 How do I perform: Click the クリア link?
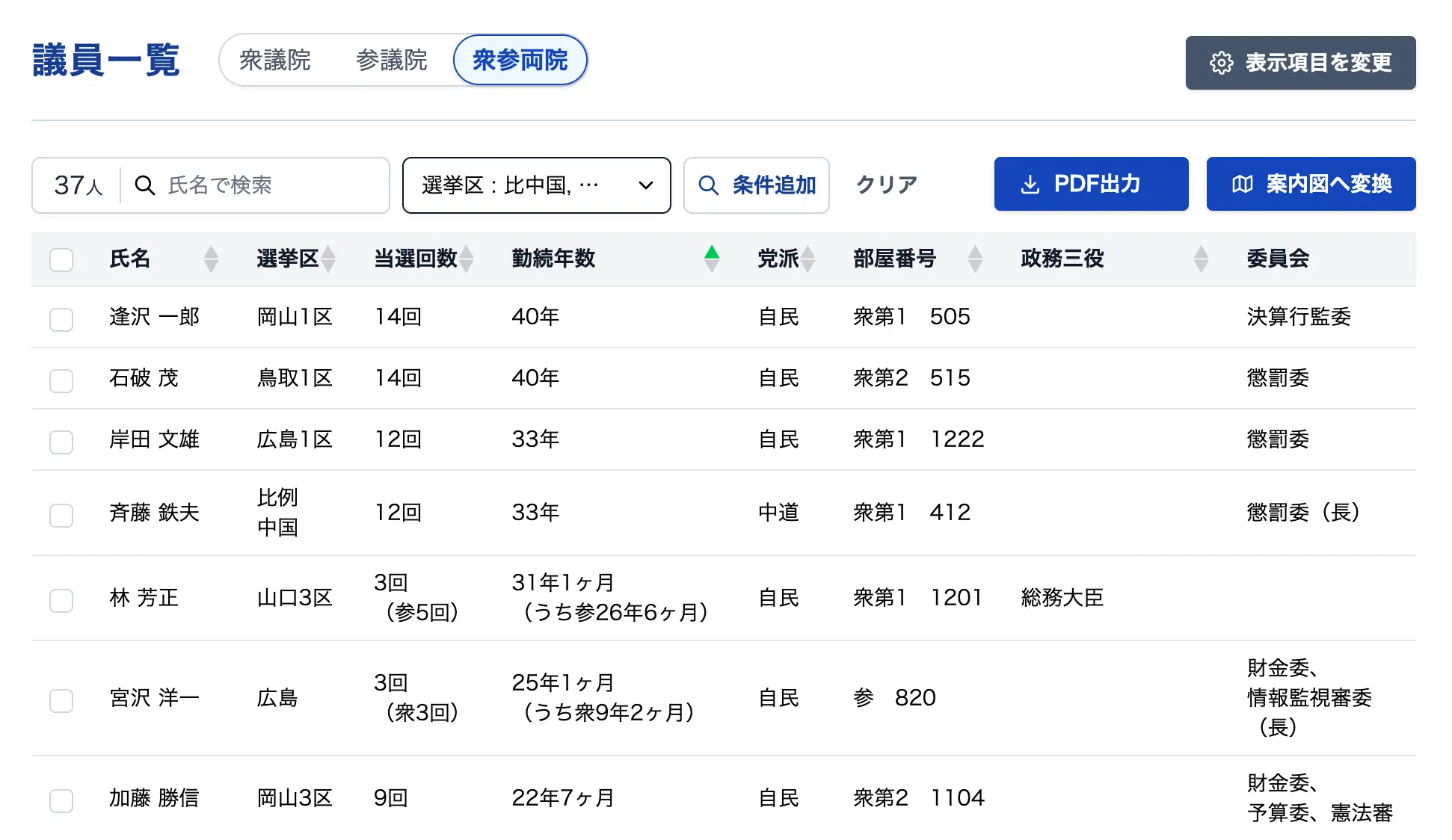[x=886, y=185]
